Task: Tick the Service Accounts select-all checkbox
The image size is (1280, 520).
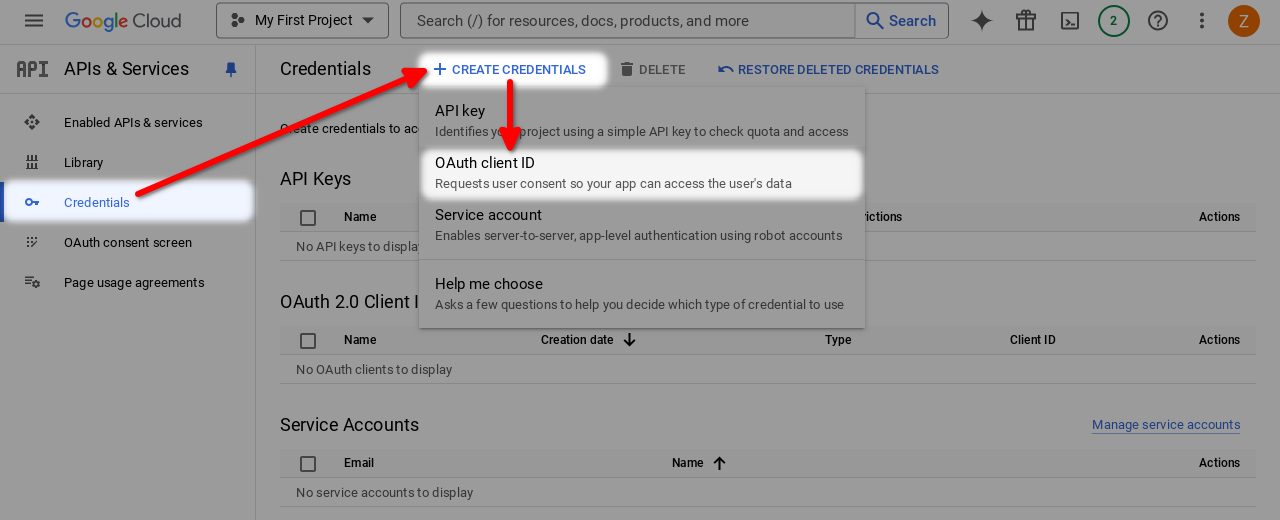Action: coord(308,463)
